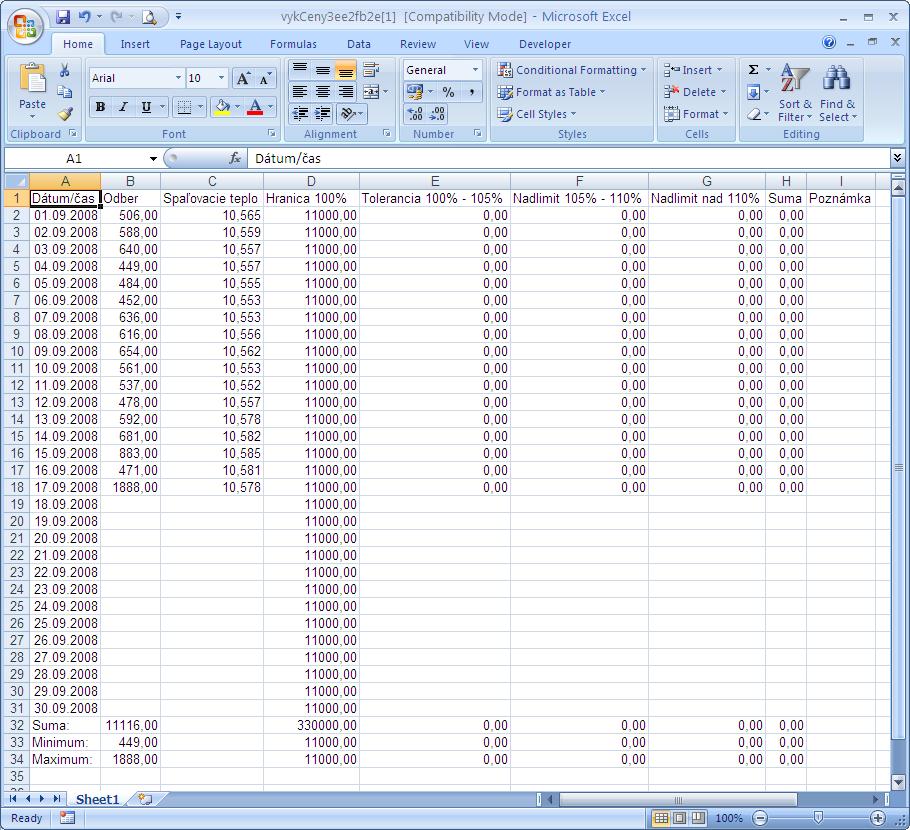Merge and center the selected cells
910x830 pixels.
click(371, 92)
